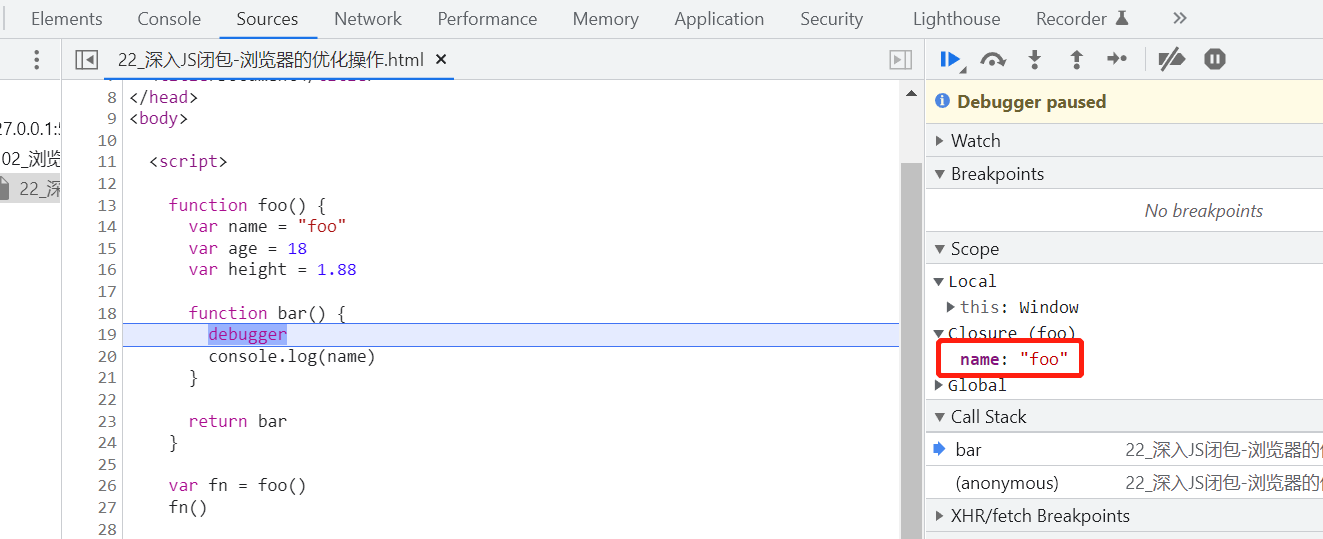
Task: Click line number 20 in gutter
Action: click(107, 356)
